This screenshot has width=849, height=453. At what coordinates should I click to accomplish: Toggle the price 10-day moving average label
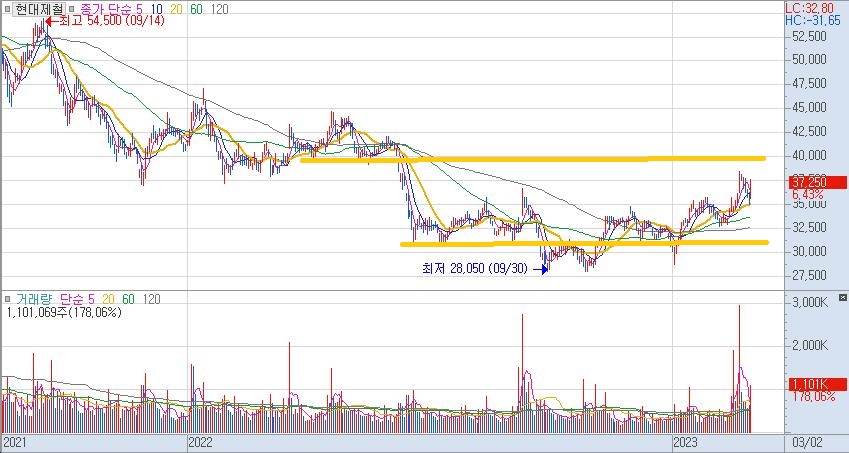pyautogui.click(x=156, y=9)
